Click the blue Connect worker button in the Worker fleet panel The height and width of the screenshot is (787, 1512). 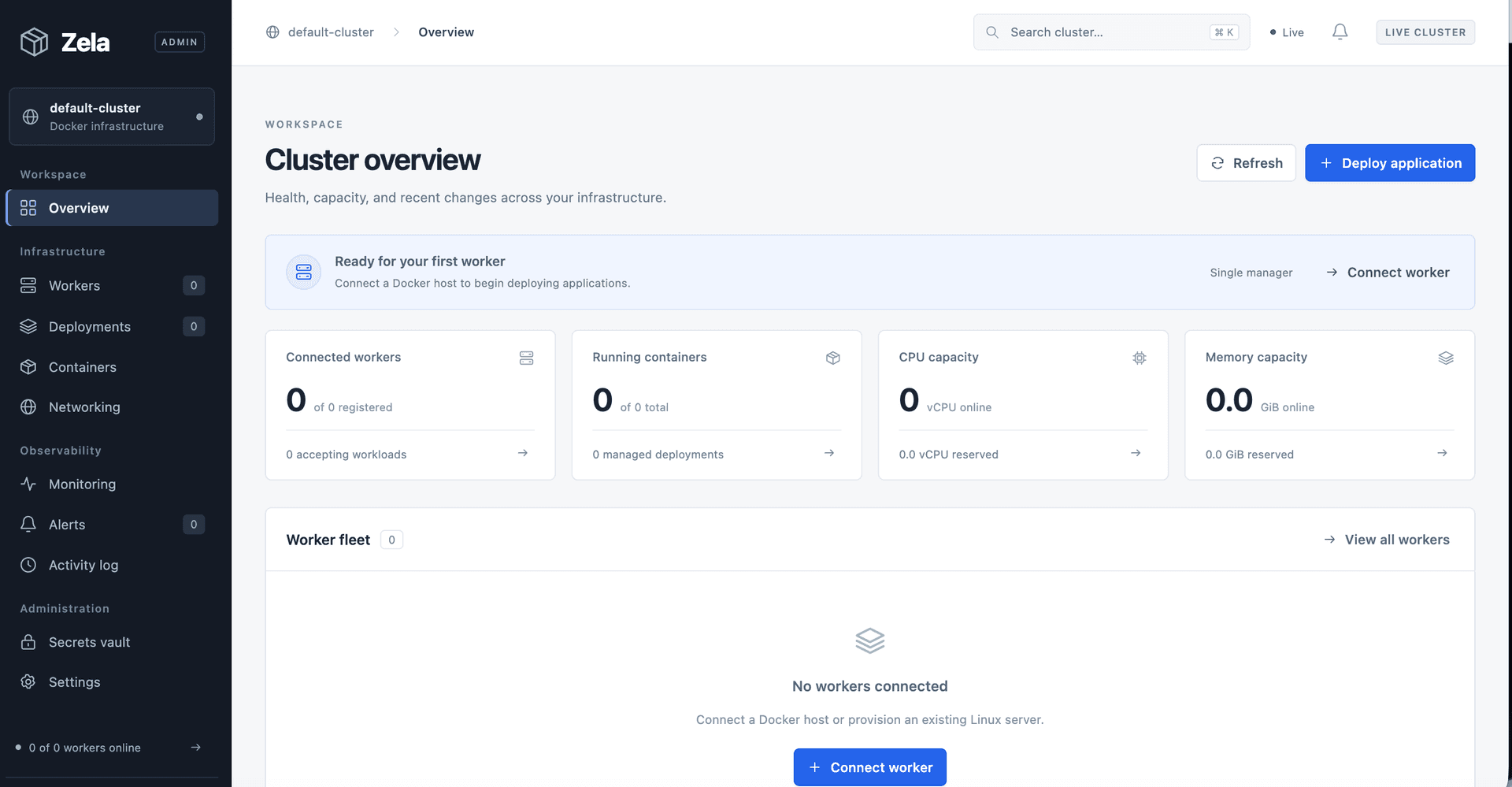click(x=869, y=767)
